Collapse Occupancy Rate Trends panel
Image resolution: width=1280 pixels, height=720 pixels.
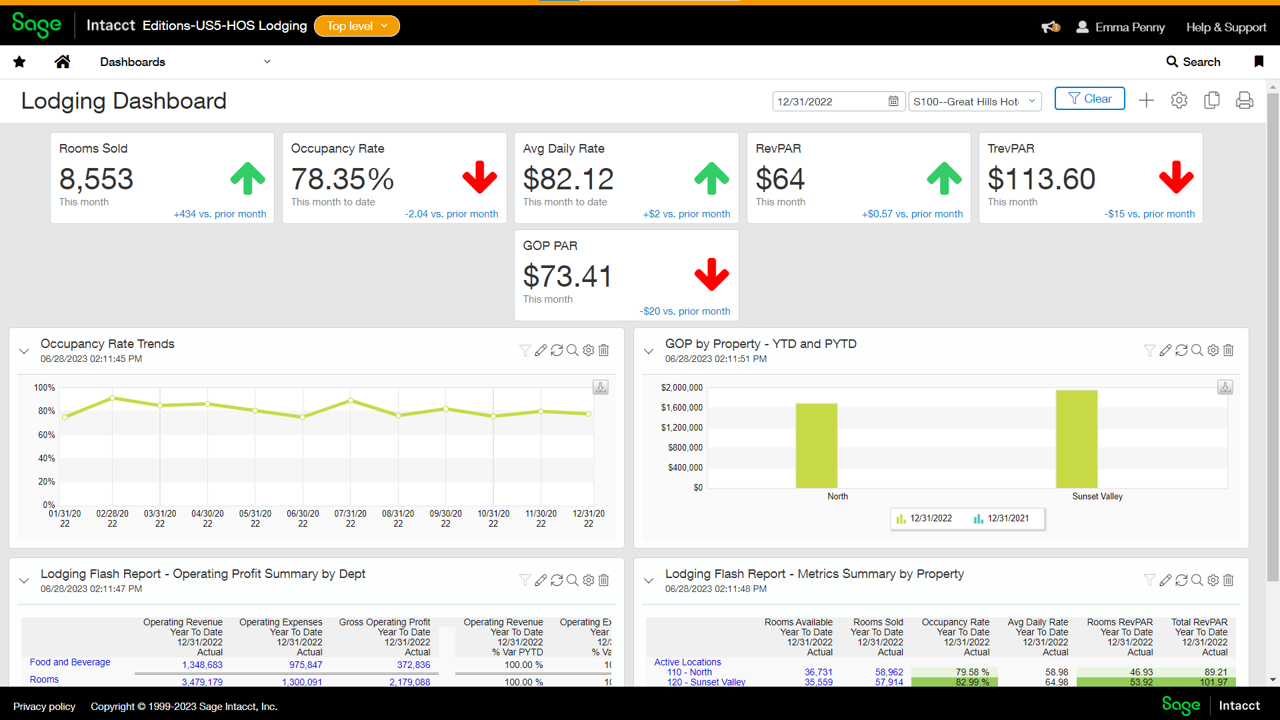point(24,352)
